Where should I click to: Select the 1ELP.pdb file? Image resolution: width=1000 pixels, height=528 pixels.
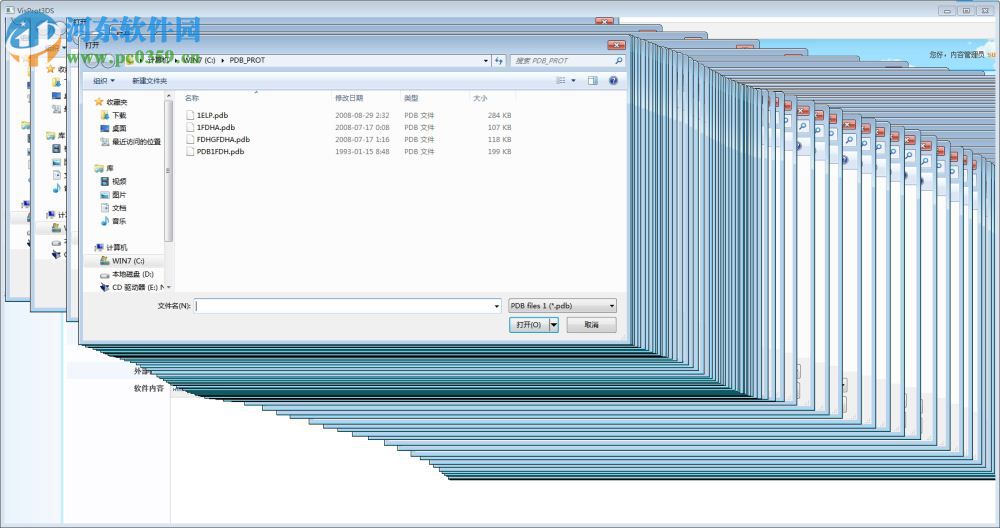pos(212,115)
